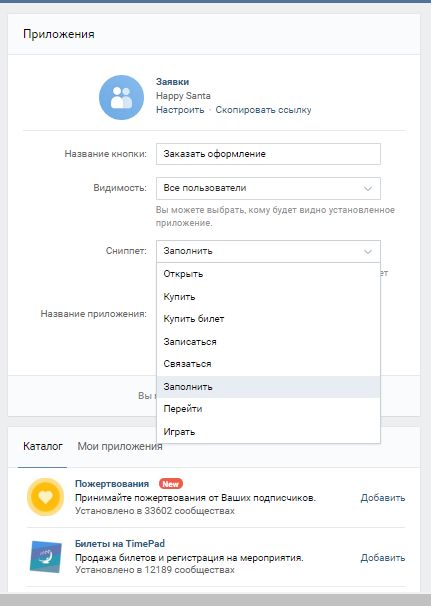The width and height of the screenshot is (431, 606).
Task: Choose Записаться option
Action: pyautogui.click(x=268, y=342)
